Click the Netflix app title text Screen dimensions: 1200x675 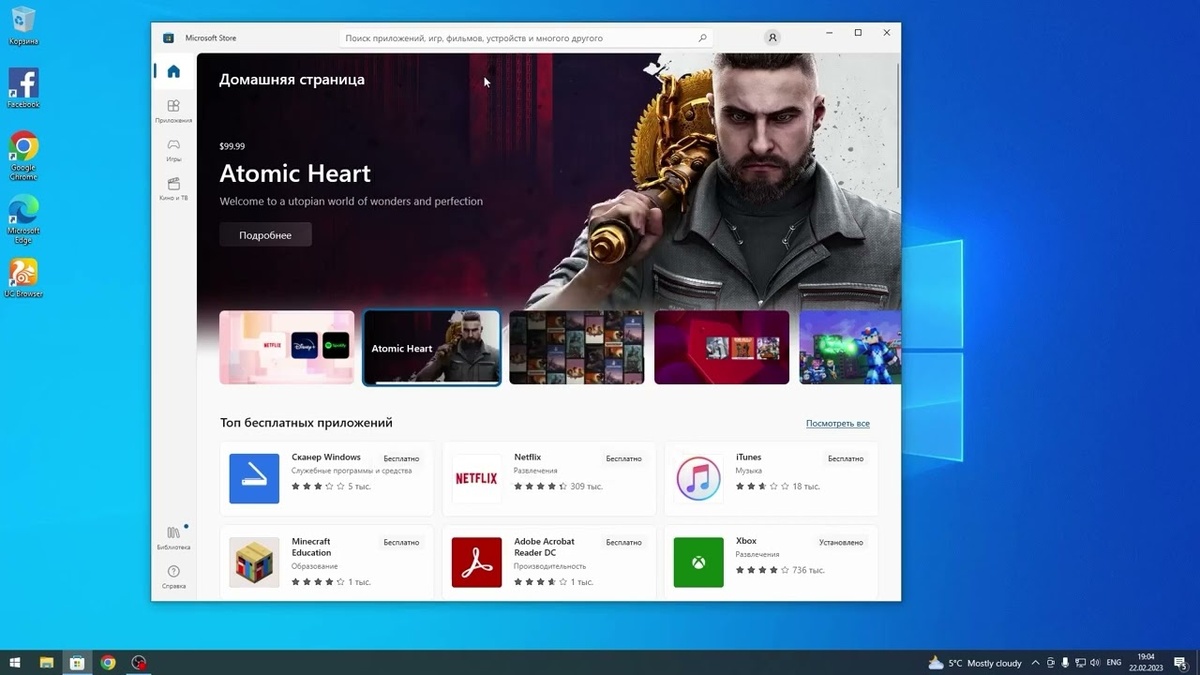click(x=527, y=457)
